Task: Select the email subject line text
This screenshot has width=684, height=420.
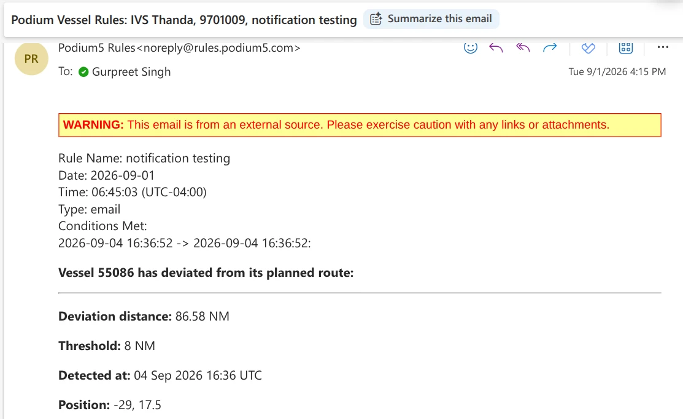Action: 184,20
